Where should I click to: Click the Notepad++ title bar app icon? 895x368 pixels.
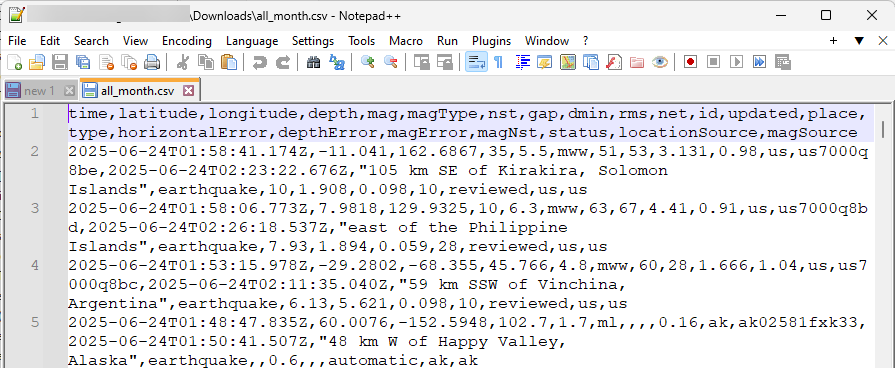tap(17, 15)
